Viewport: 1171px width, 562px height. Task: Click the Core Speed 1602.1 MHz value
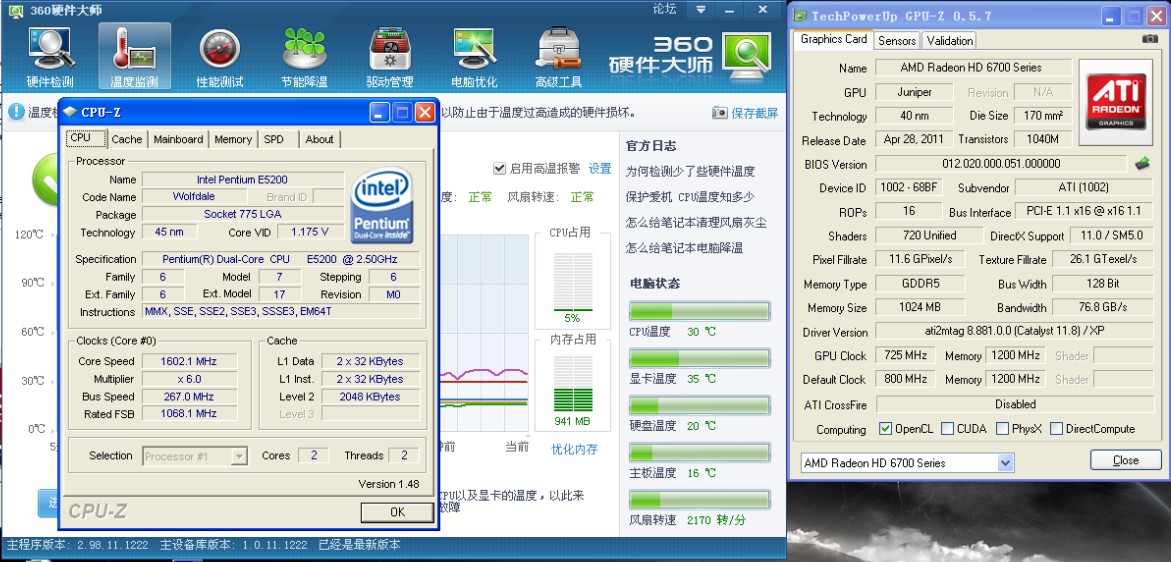(189, 361)
